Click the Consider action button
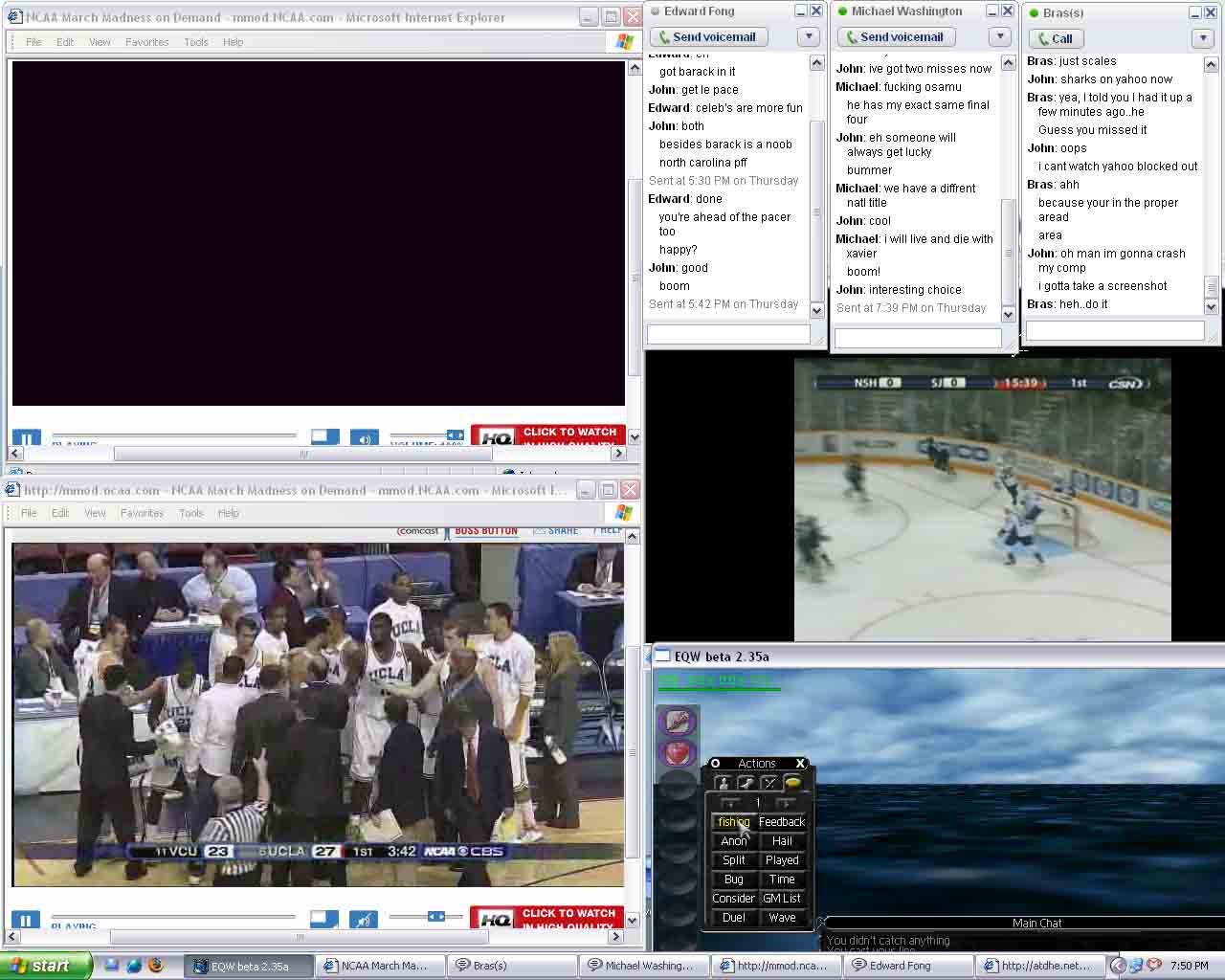 point(734,899)
